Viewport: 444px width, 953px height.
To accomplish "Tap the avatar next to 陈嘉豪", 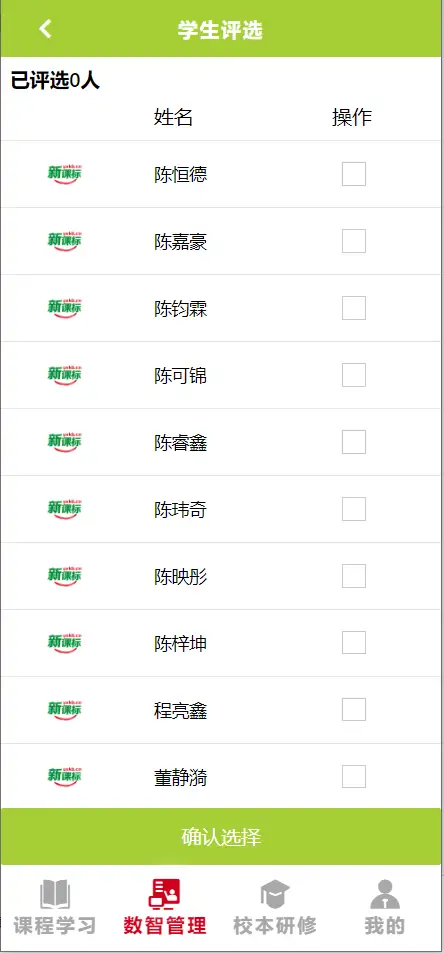I will point(64,241).
